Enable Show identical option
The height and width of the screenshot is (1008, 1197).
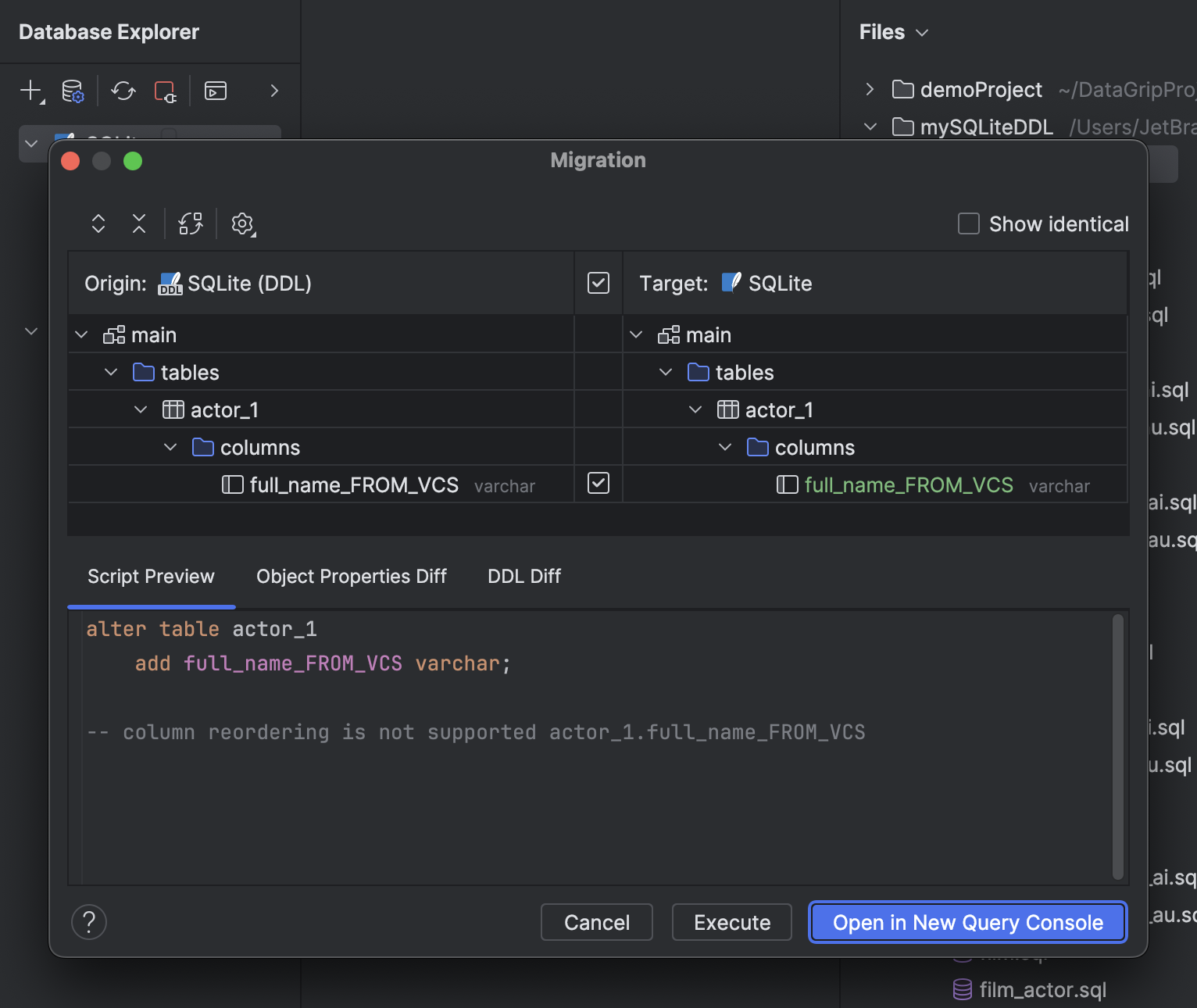(x=968, y=223)
